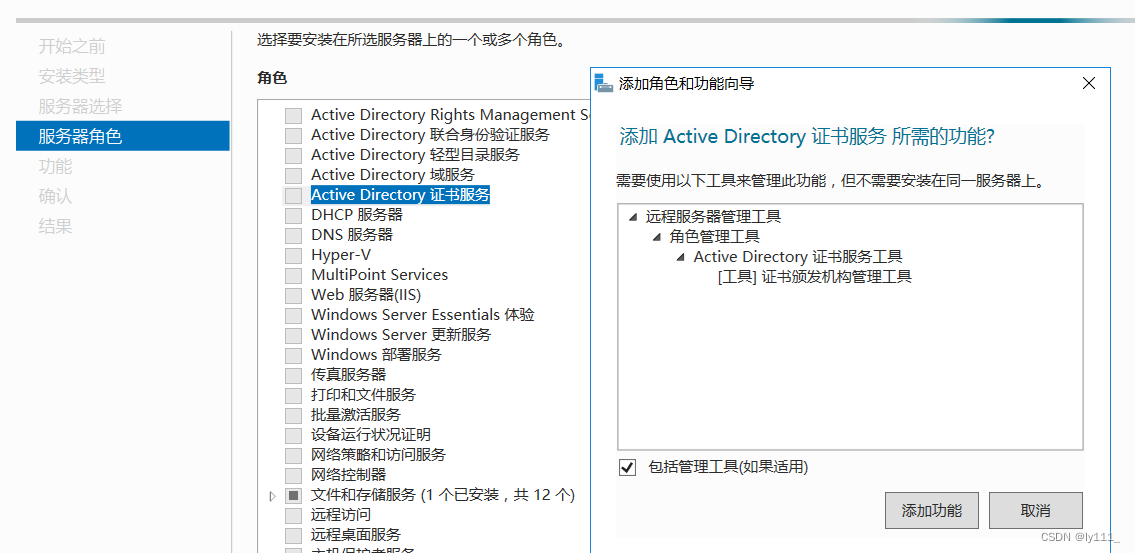The height and width of the screenshot is (553, 1135).
Task: Click 取消 button in dialog
Action: click(1036, 510)
